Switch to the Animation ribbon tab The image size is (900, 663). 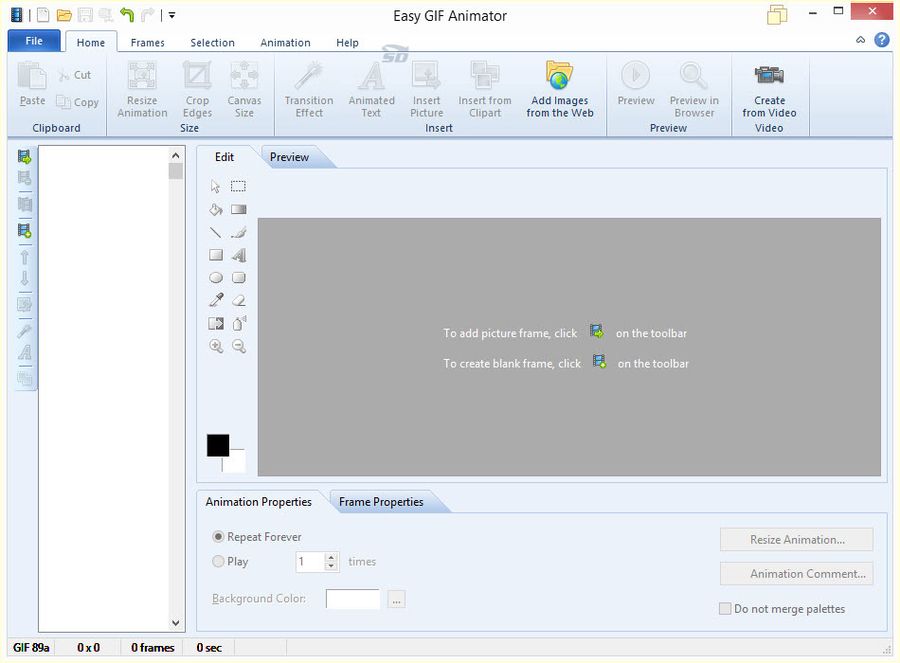pyautogui.click(x=285, y=42)
